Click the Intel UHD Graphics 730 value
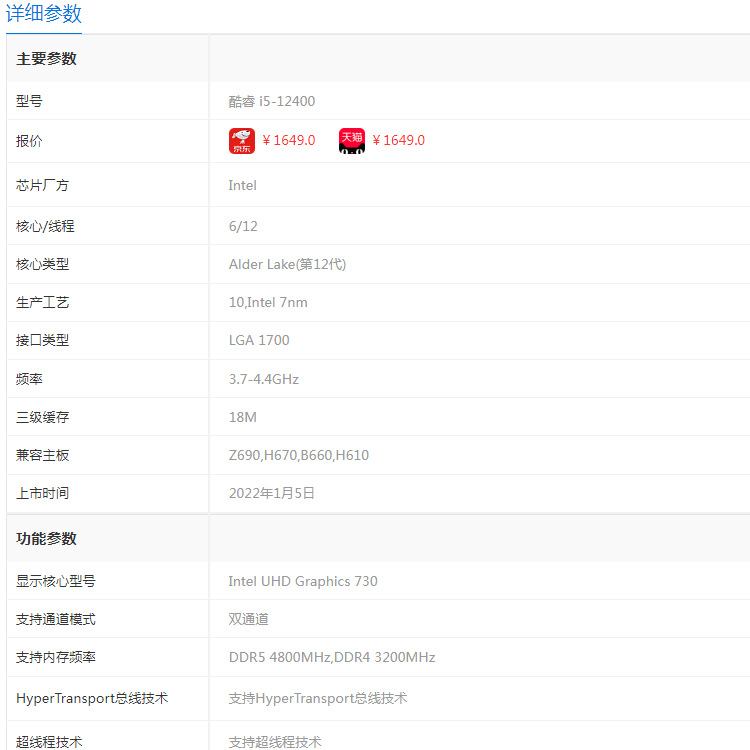The height and width of the screenshot is (750, 750). 303,581
